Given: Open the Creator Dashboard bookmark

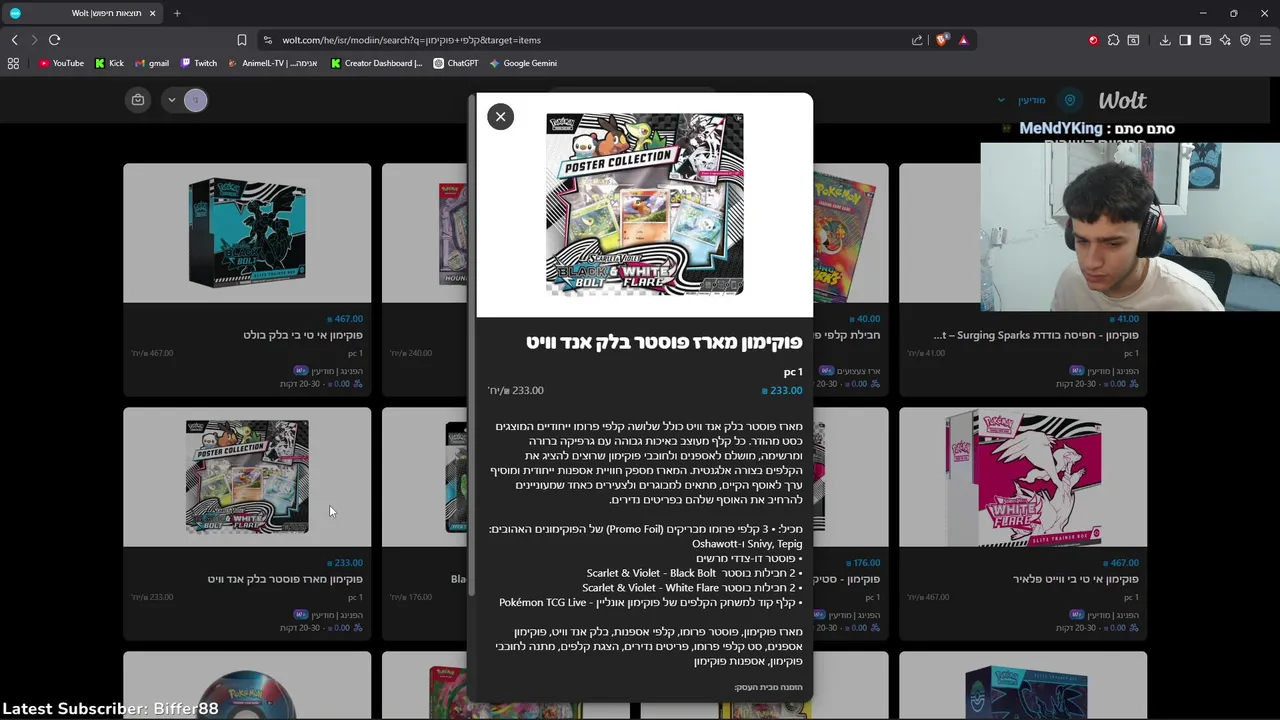Looking at the screenshot, I should (x=376, y=63).
